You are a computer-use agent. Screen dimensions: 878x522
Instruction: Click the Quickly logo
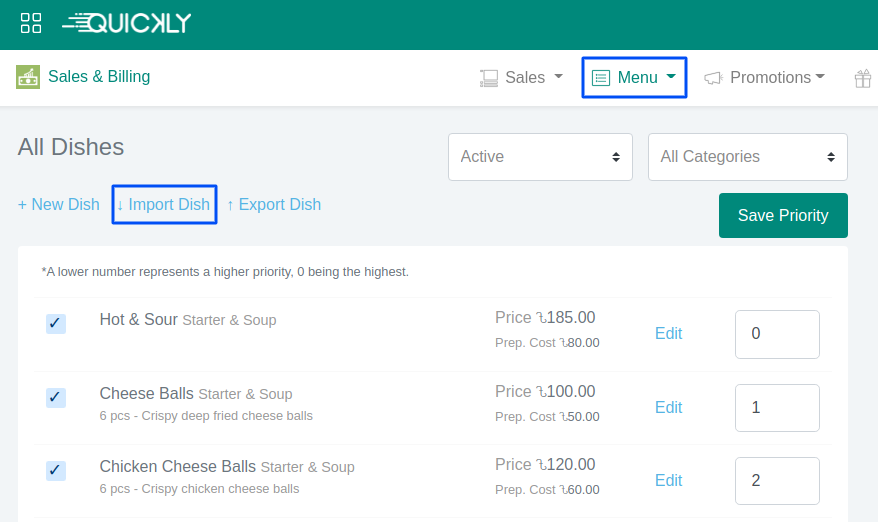(x=127, y=23)
